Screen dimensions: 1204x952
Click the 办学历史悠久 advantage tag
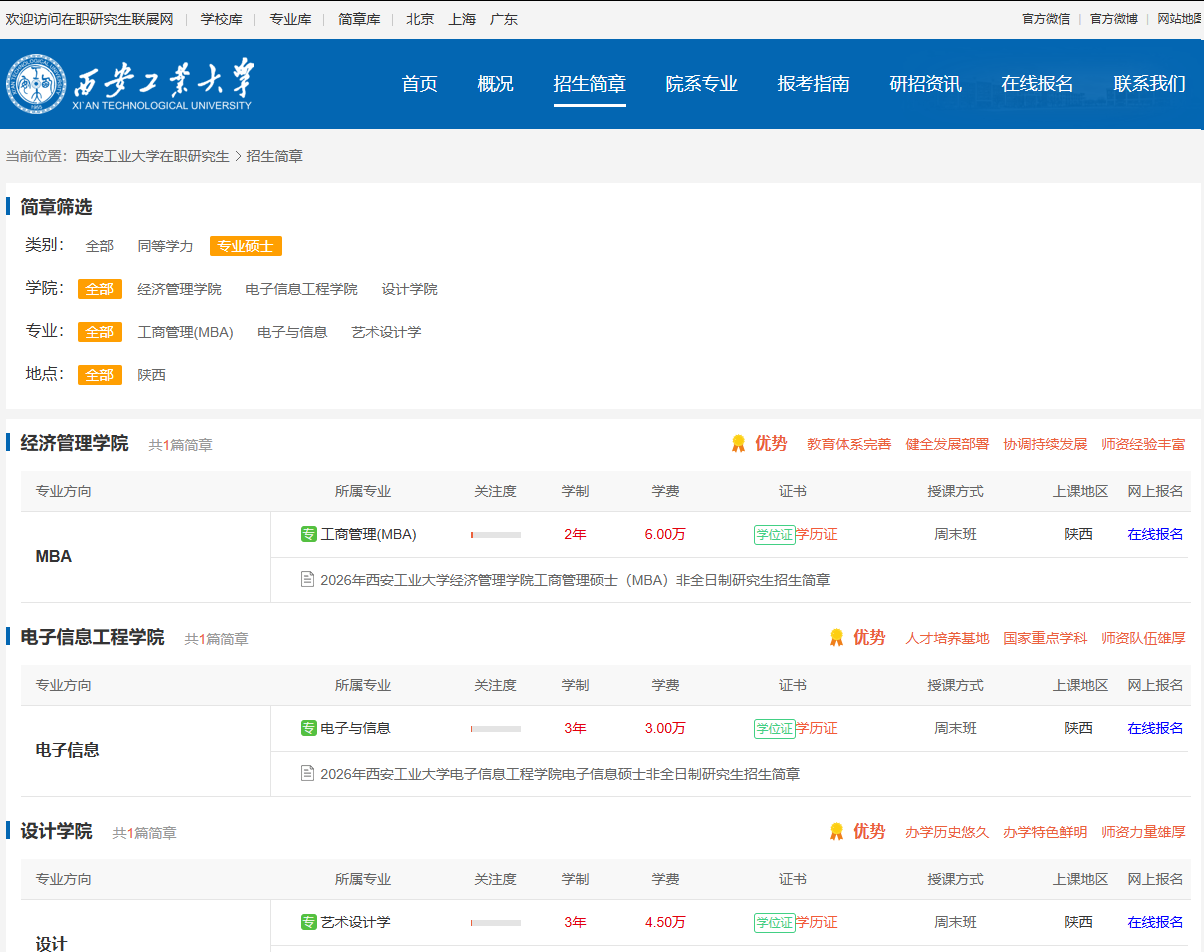947,832
